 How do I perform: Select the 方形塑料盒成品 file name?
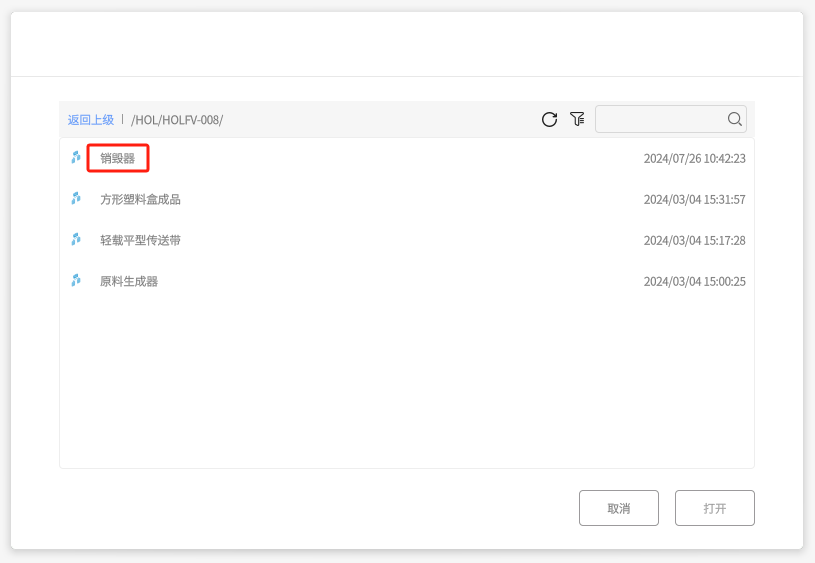pyautogui.click(x=140, y=199)
